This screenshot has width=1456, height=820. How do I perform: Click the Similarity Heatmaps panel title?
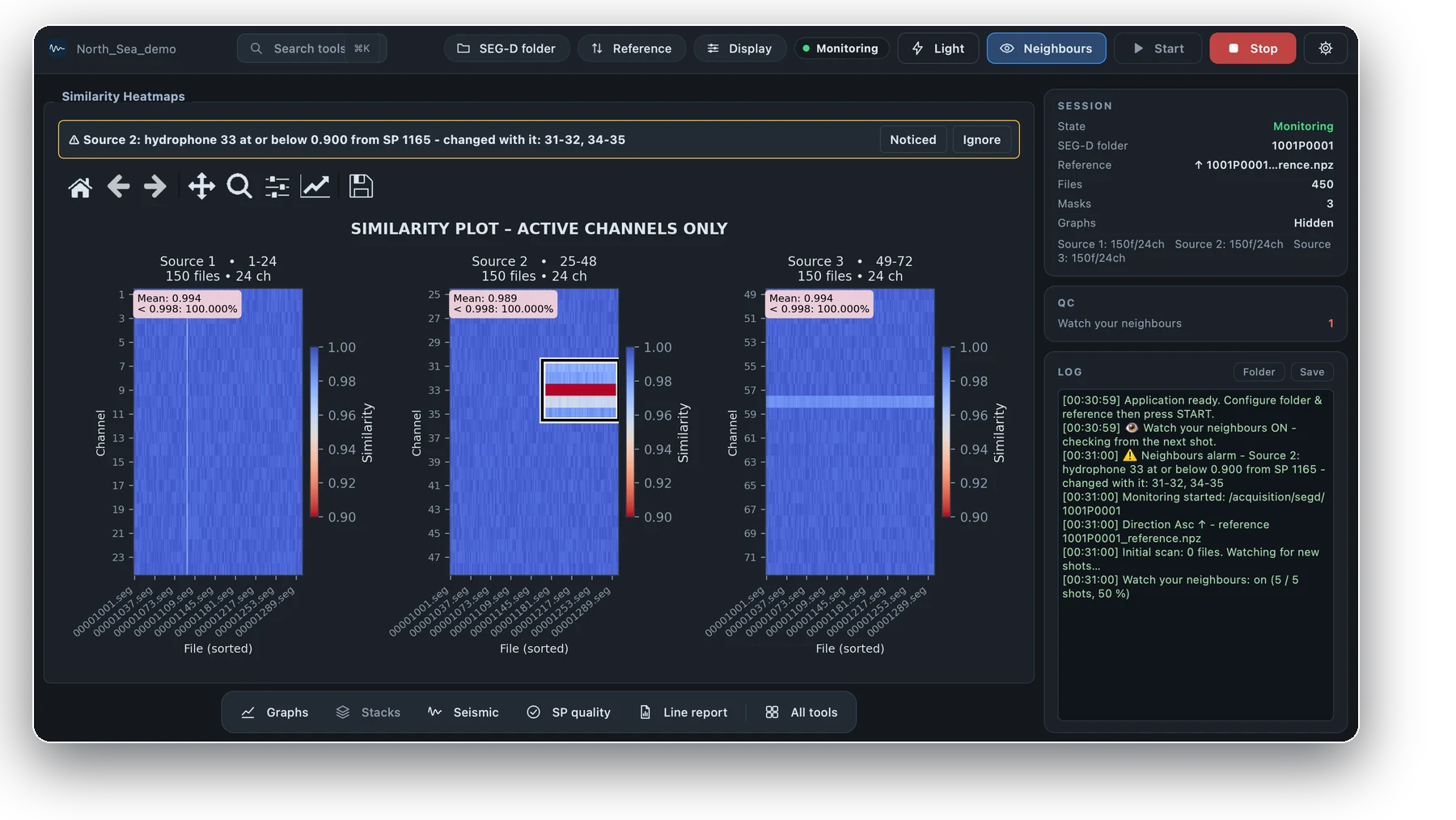point(123,96)
